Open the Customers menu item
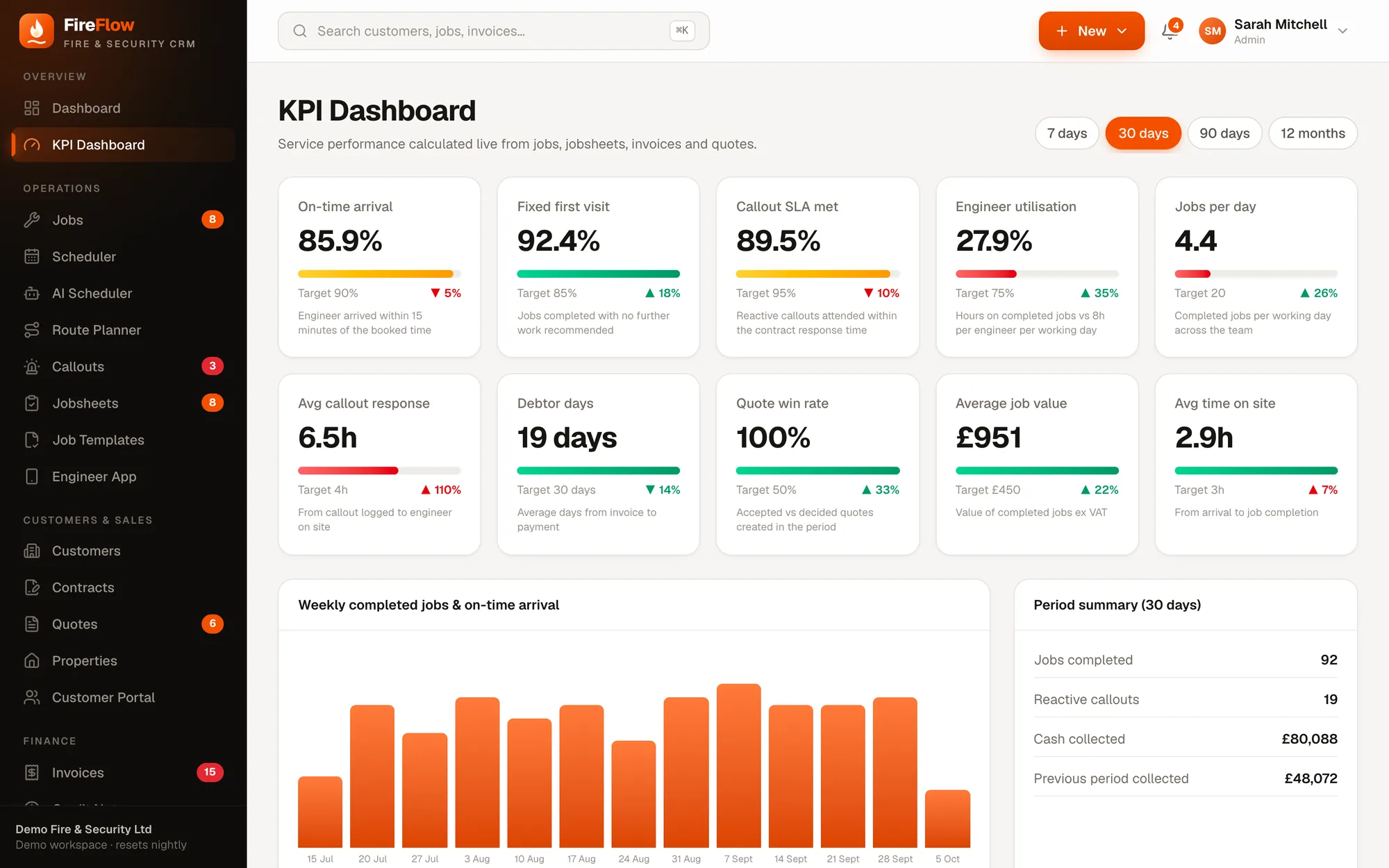Viewport: 1389px width, 868px height. [x=124, y=551]
